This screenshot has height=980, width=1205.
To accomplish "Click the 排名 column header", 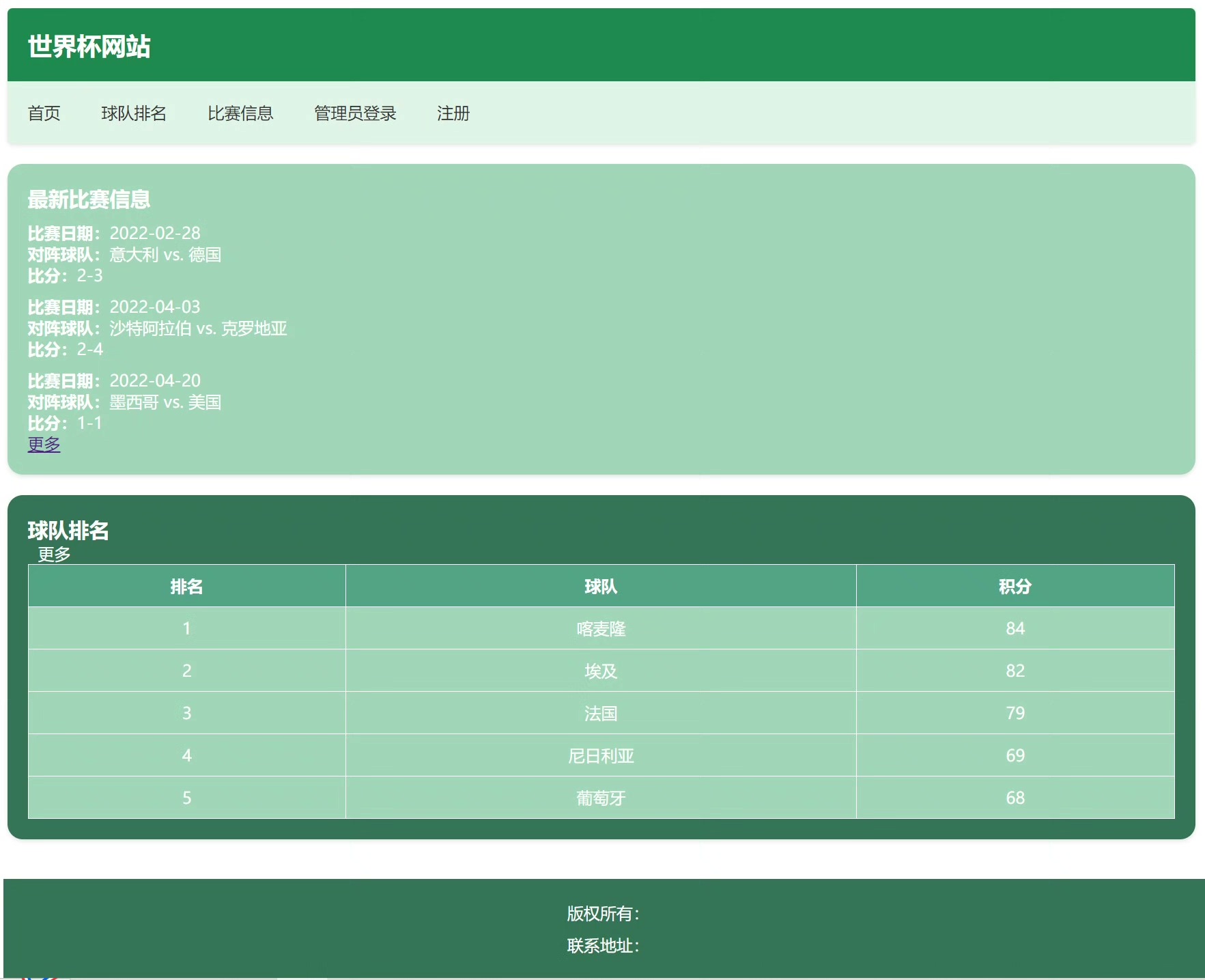I will pos(186,586).
